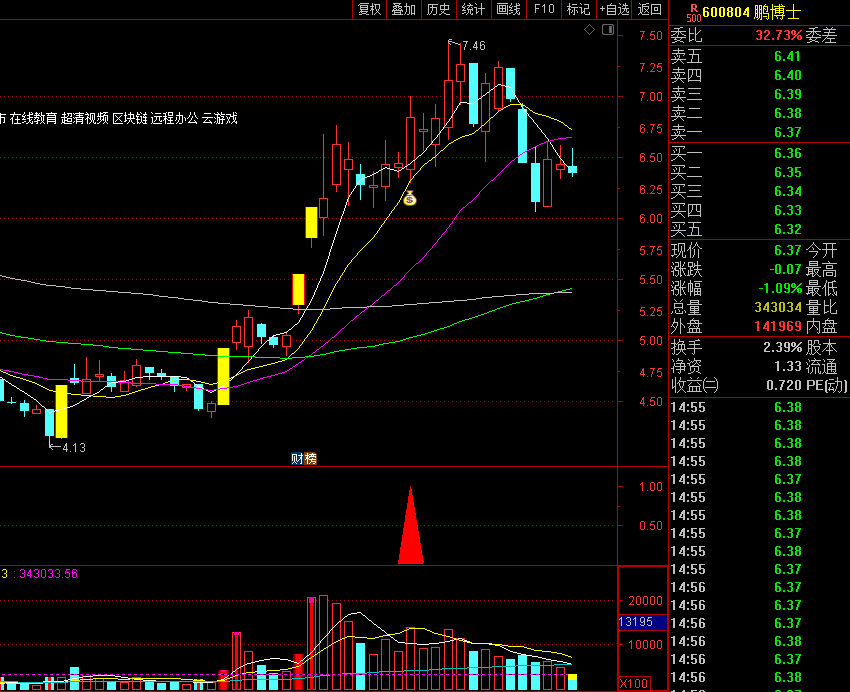Click the red triangle signal in the indicator pane

[410, 526]
